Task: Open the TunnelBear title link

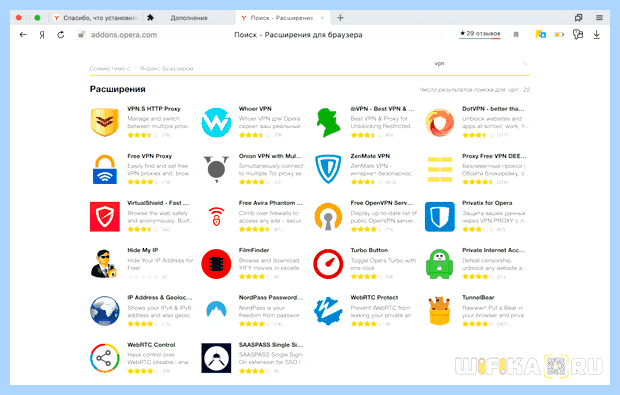Action: 478,297
